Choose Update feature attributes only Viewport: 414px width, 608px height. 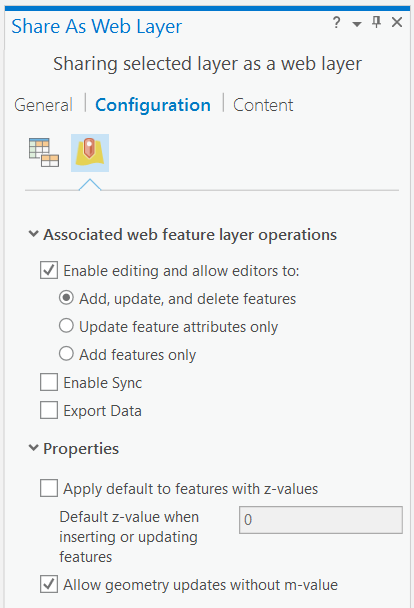[x=66, y=326]
